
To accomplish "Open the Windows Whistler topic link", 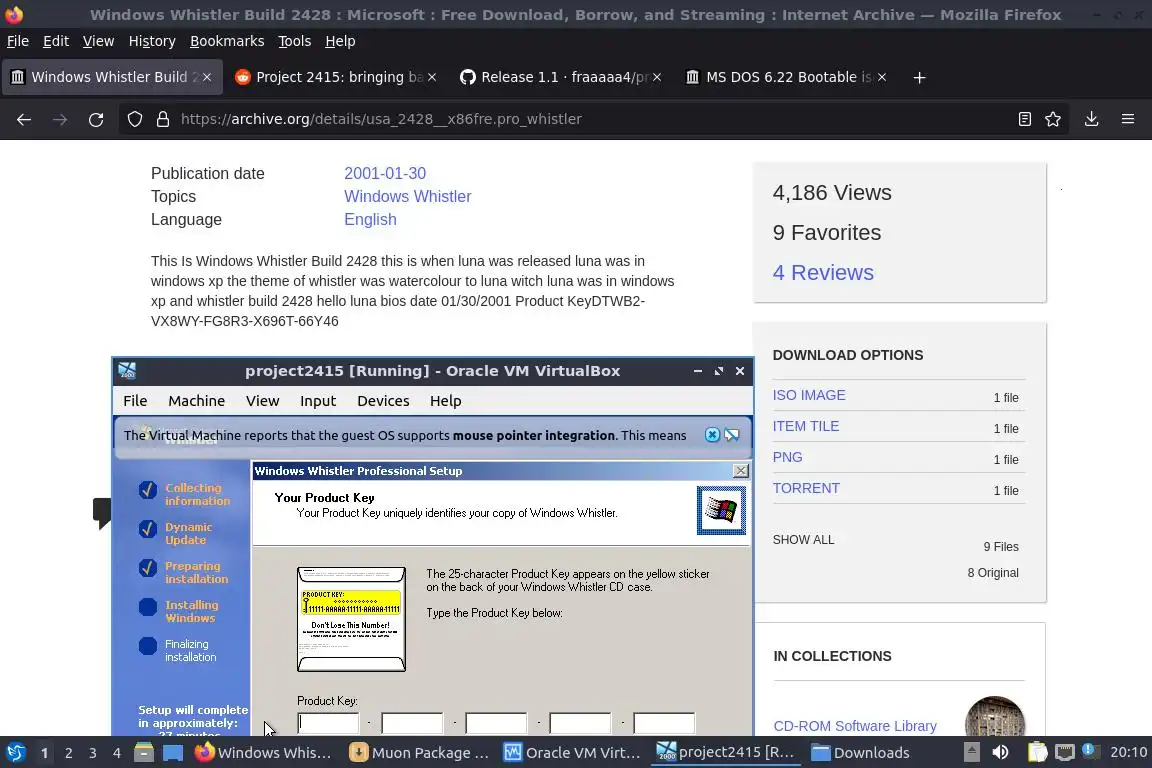I will tap(408, 196).
